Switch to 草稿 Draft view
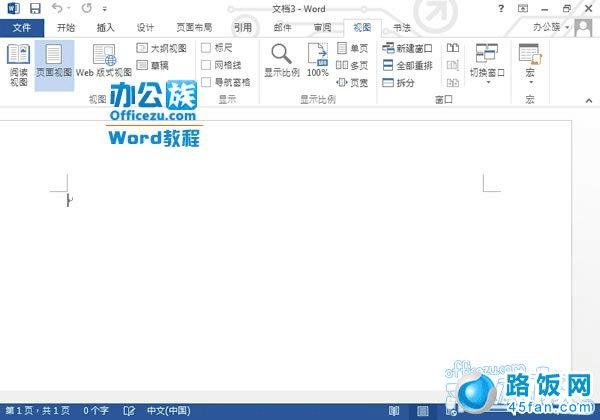The image size is (600, 420). coord(152,65)
